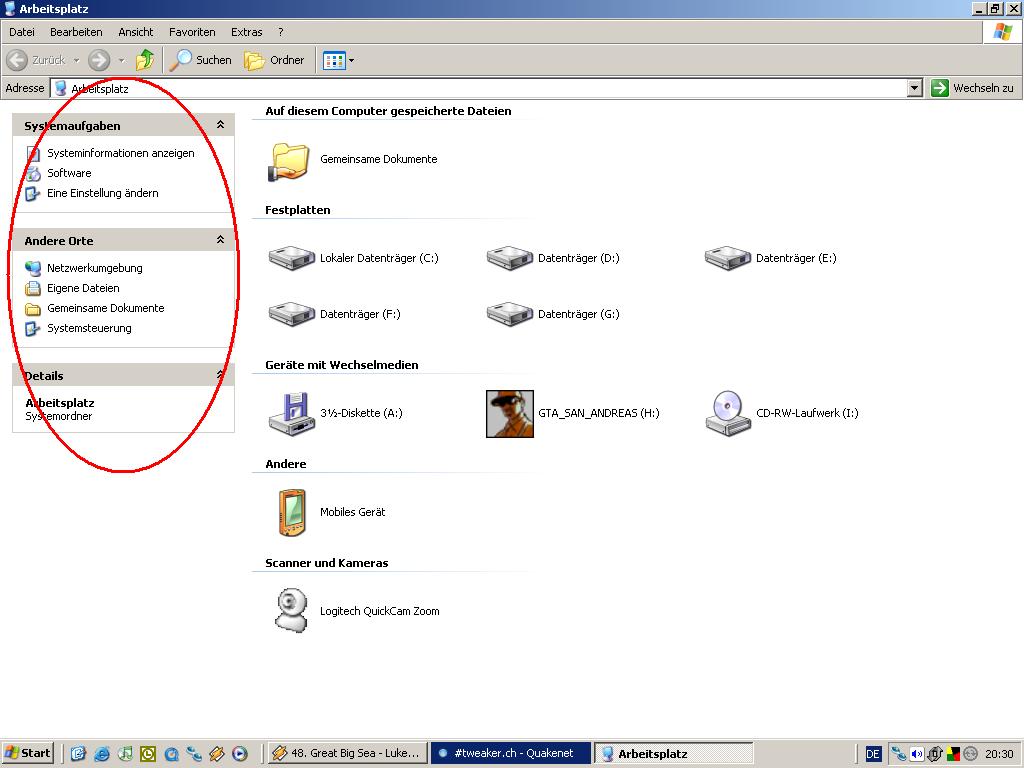Viewport: 1024px width, 768px height.
Task: Open the GTA_SAN_ANDREAS (H:) drive icon
Action: pos(510,413)
